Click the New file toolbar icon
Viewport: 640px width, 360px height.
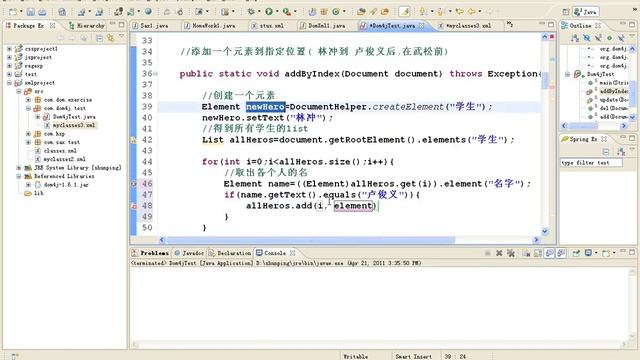(x=13, y=12)
